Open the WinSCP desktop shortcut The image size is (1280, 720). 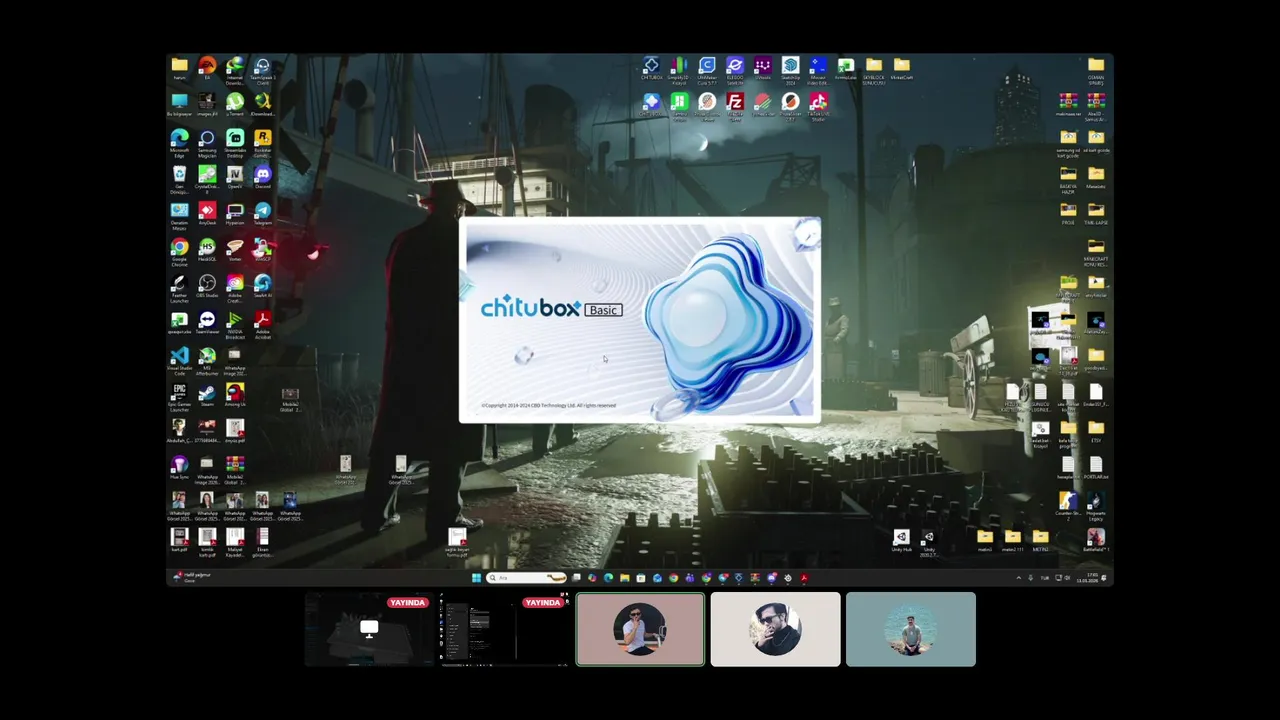262,250
